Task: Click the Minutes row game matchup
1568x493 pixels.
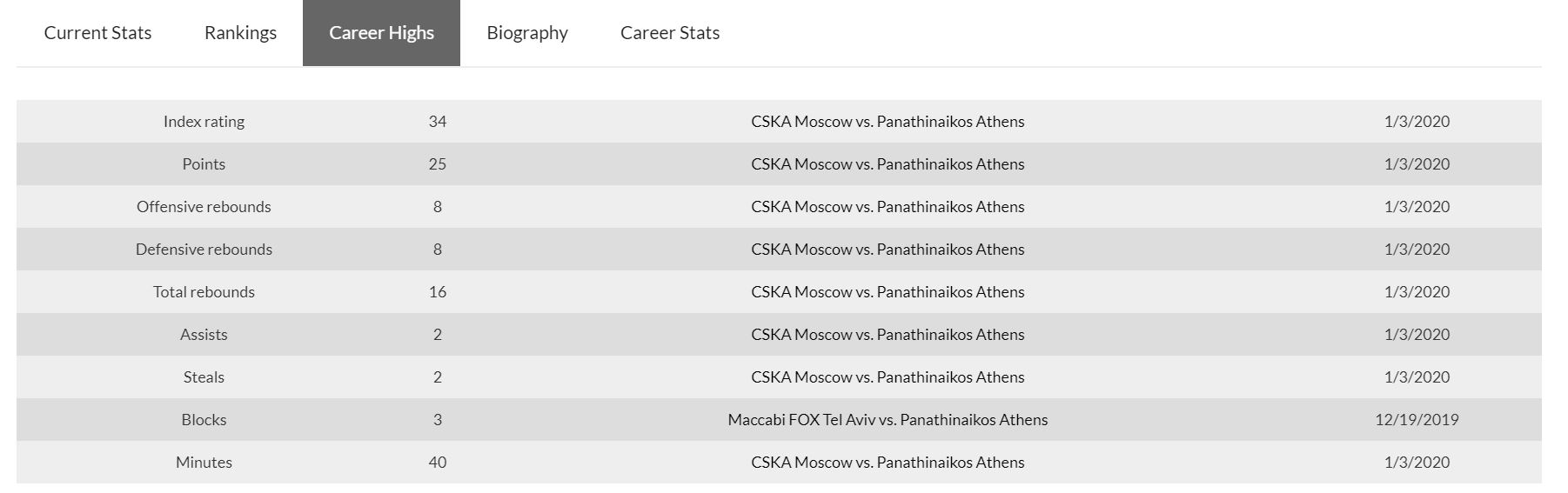Action: 888,463
